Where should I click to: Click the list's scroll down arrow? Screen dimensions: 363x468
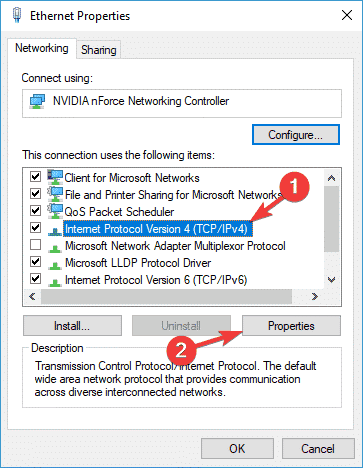tap(331, 280)
